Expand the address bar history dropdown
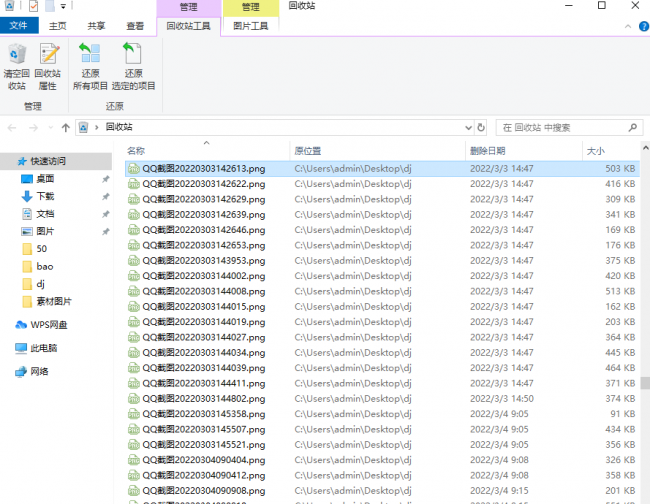 [468, 128]
